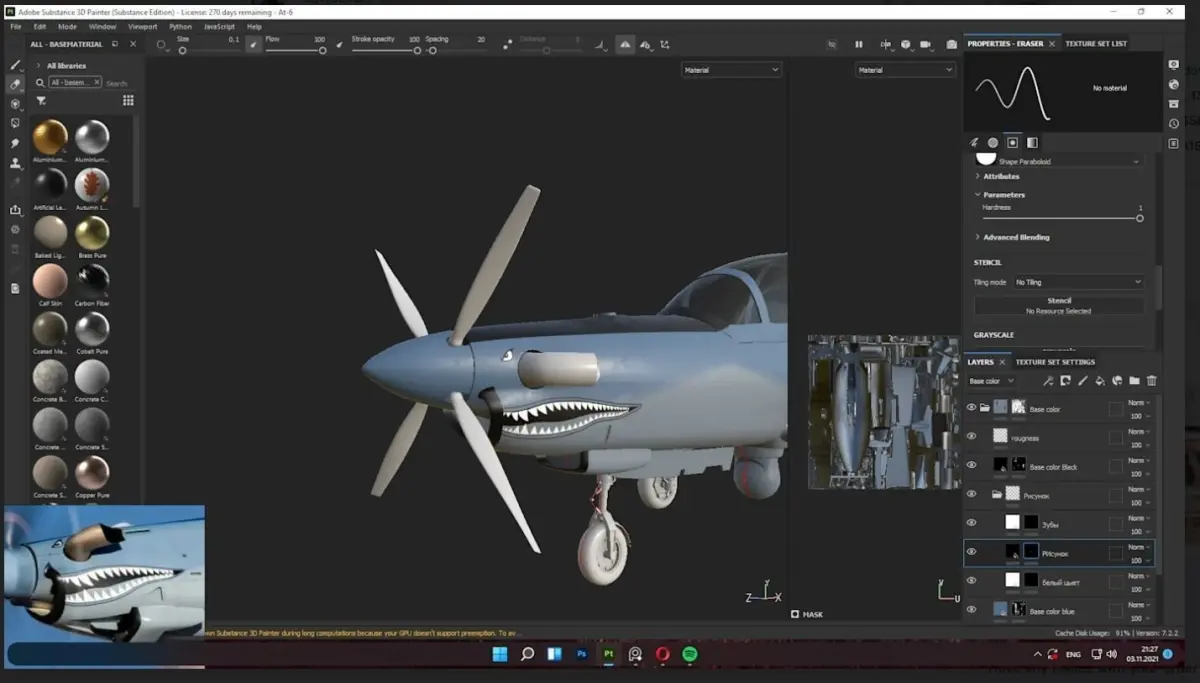Image resolution: width=1200 pixels, height=683 pixels.
Task: Click the add fill layer bucket icon
Action: pyautogui.click(x=1099, y=381)
